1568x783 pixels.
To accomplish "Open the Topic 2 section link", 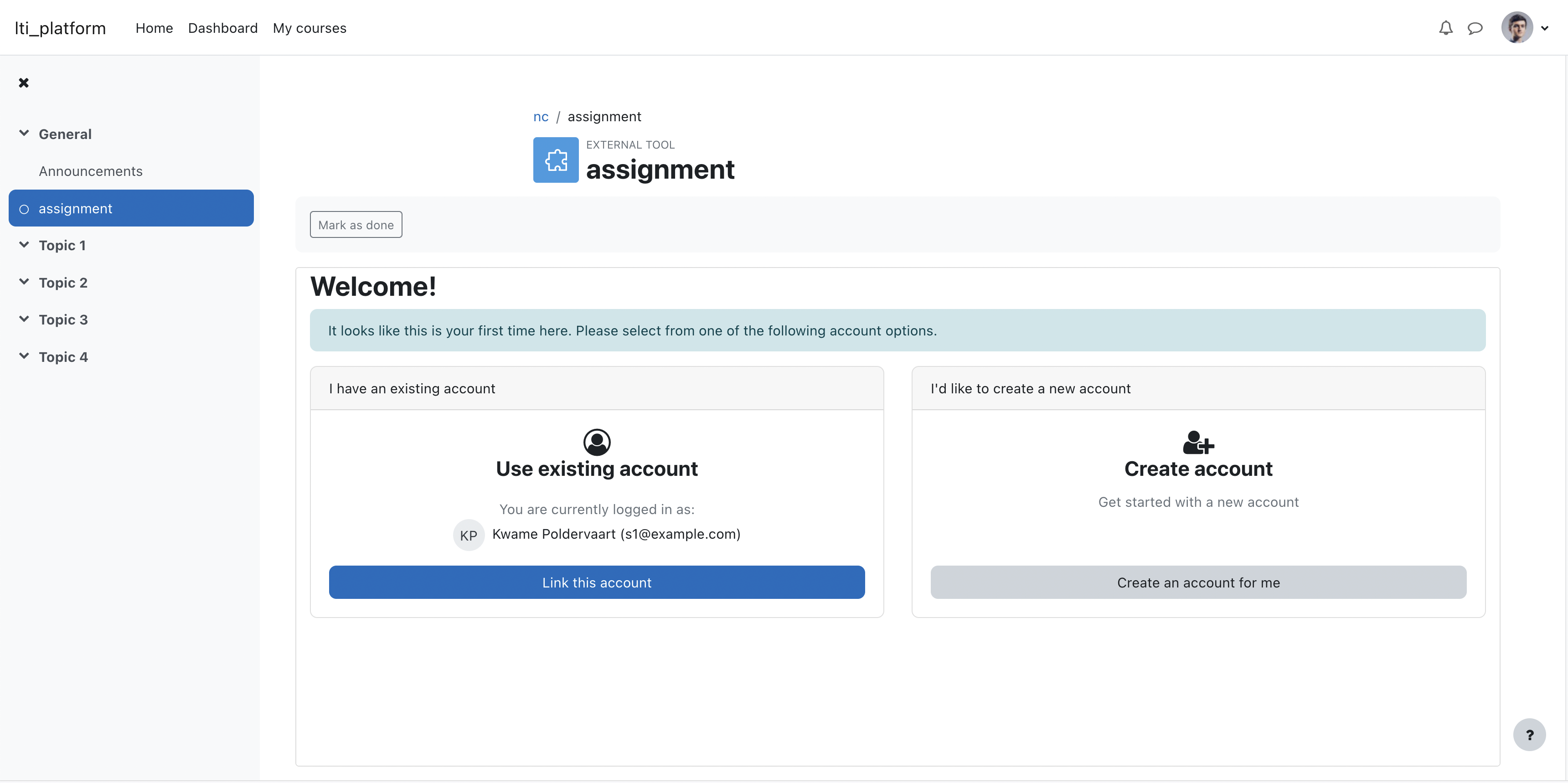I will pyautogui.click(x=63, y=283).
